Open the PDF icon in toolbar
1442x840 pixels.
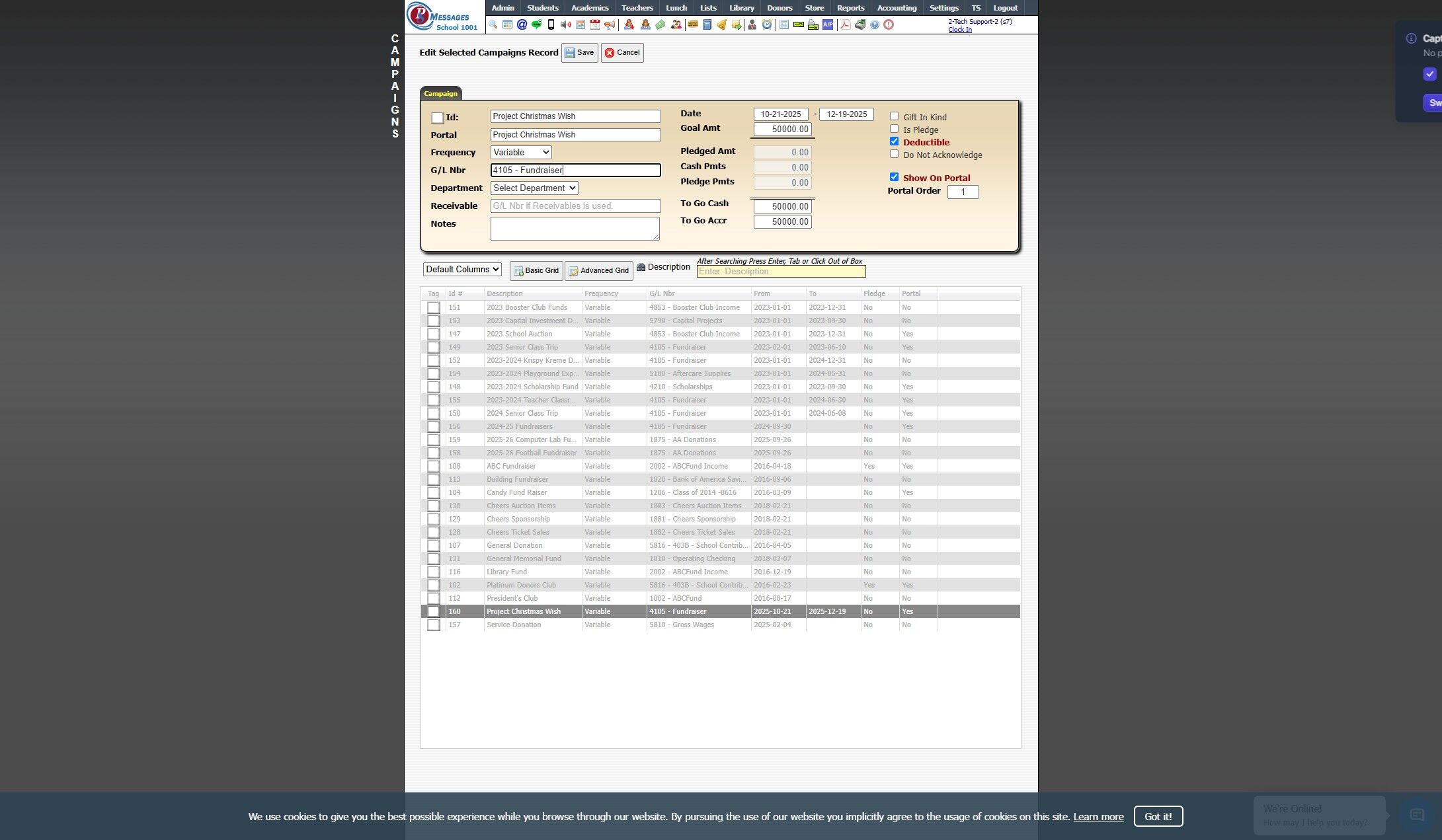point(845,24)
